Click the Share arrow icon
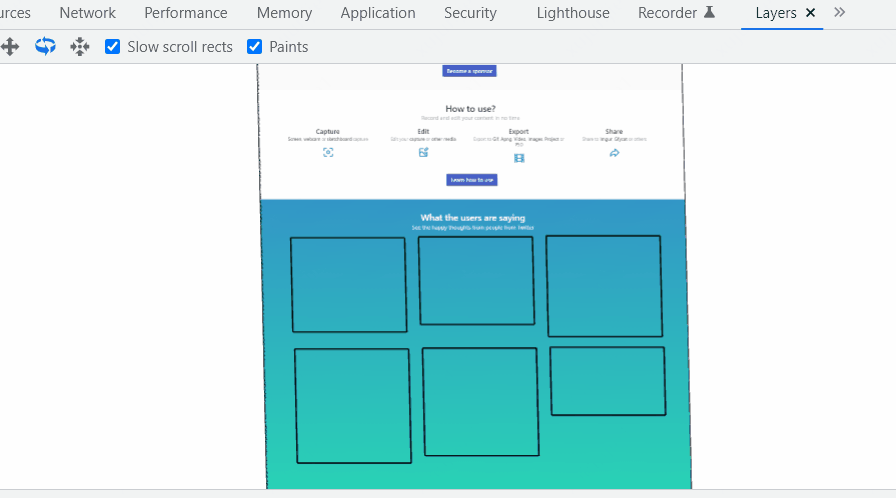896x498 pixels. pos(614,153)
